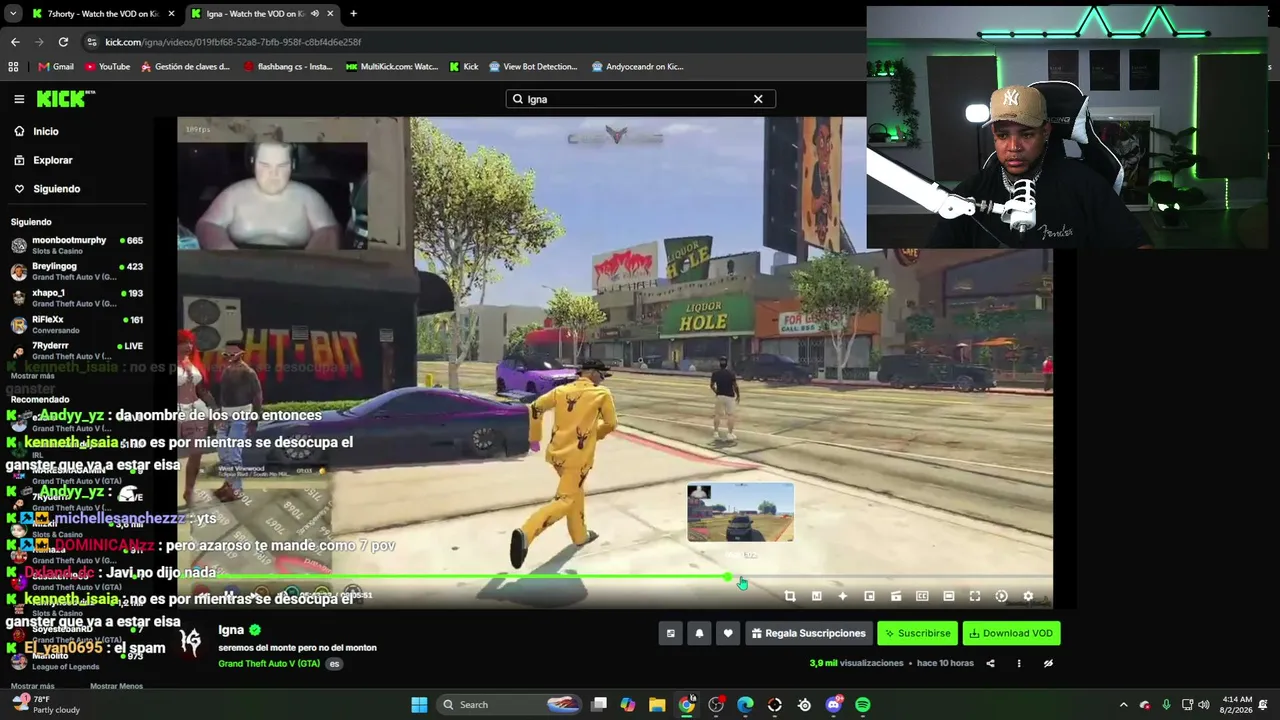
Task: Open moonbootmurphy's followed channel
Action: tap(77, 245)
